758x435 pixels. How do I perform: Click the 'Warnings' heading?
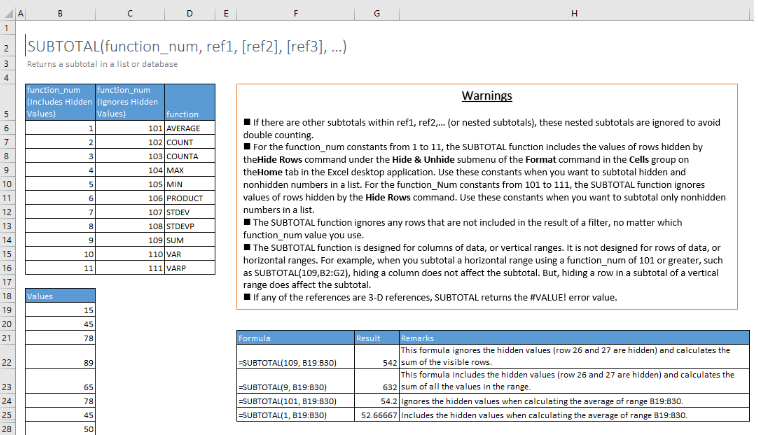pos(487,96)
